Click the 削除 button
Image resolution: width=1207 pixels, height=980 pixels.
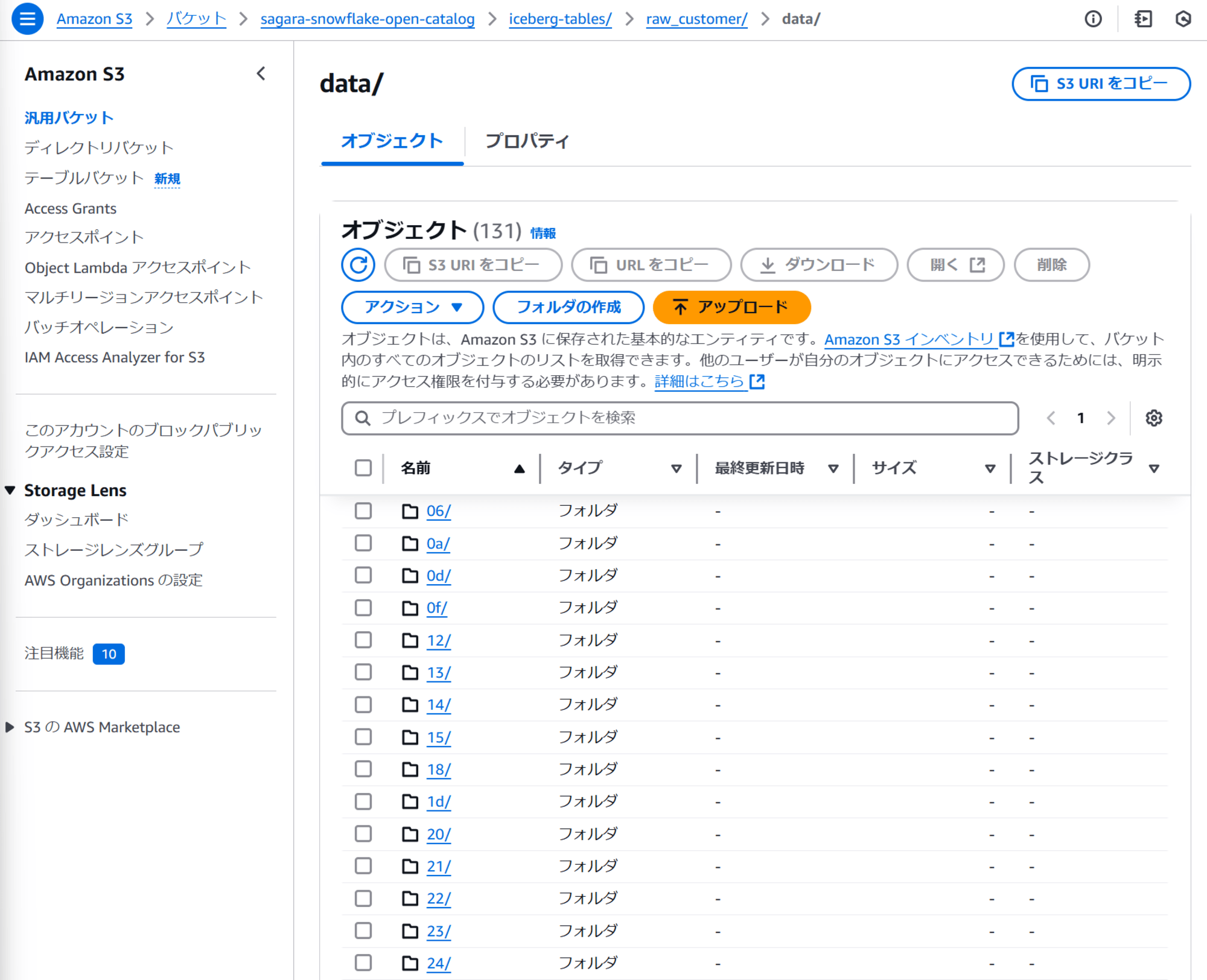click(x=1051, y=265)
